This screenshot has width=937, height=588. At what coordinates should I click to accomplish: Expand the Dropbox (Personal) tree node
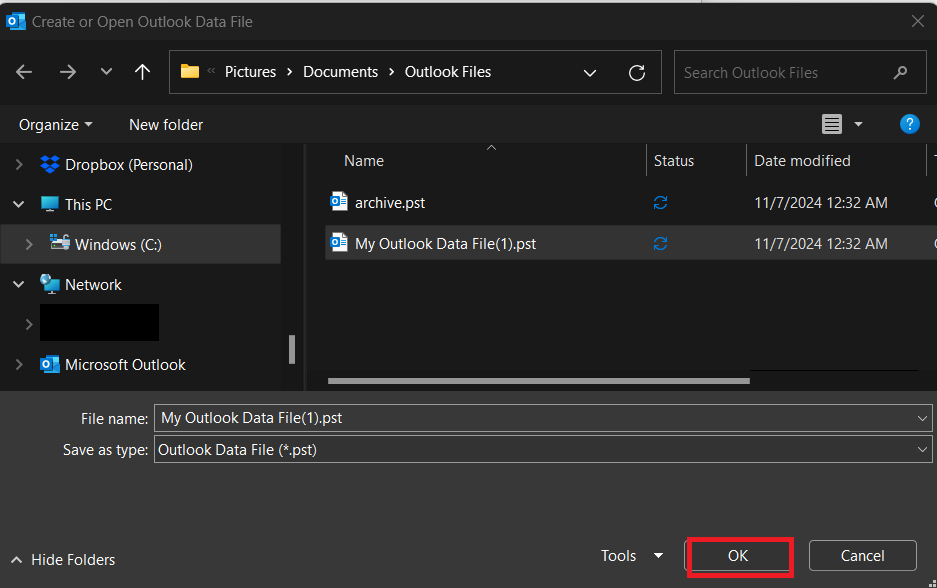coord(19,164)
